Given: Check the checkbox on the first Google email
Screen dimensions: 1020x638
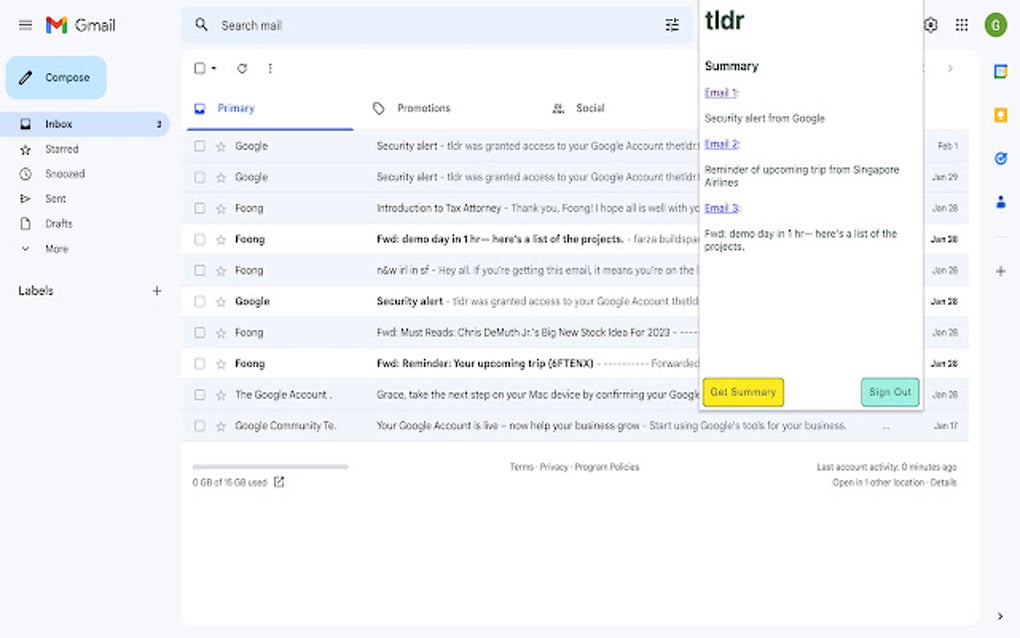Looking at the screenshot, I should click(198, 146).
